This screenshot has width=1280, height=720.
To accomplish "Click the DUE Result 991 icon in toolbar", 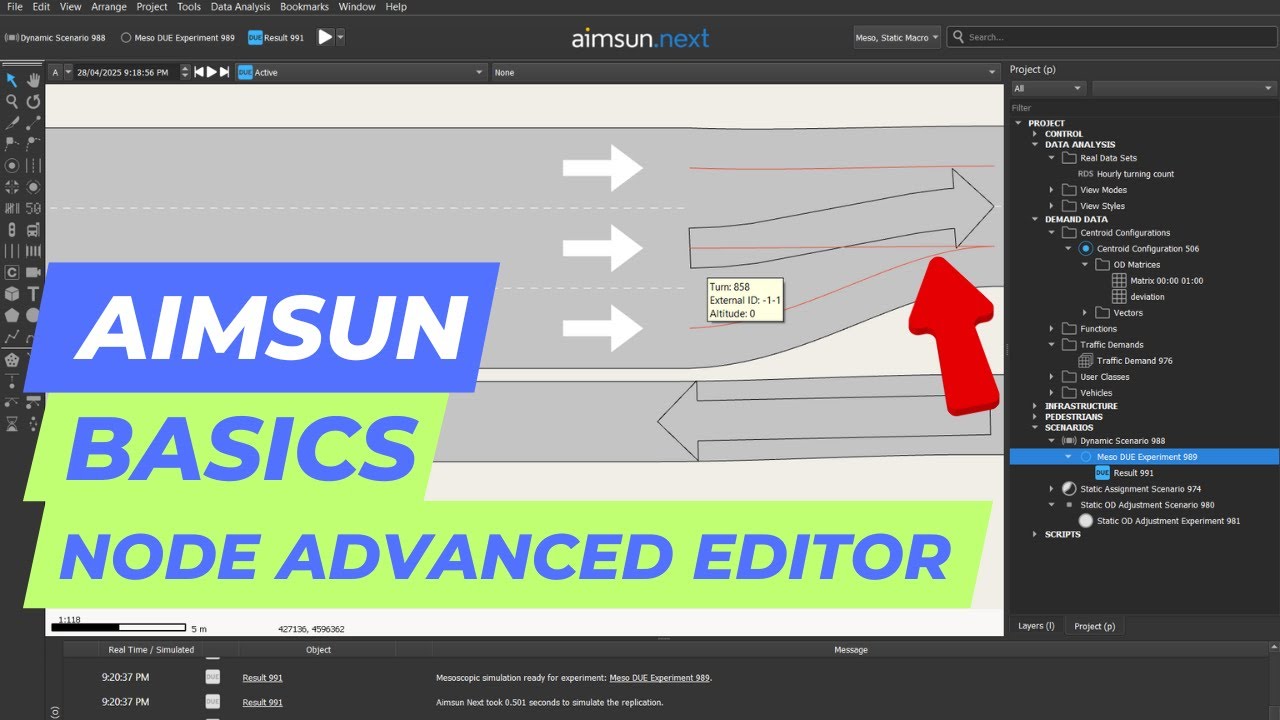I will pos(255,37).
